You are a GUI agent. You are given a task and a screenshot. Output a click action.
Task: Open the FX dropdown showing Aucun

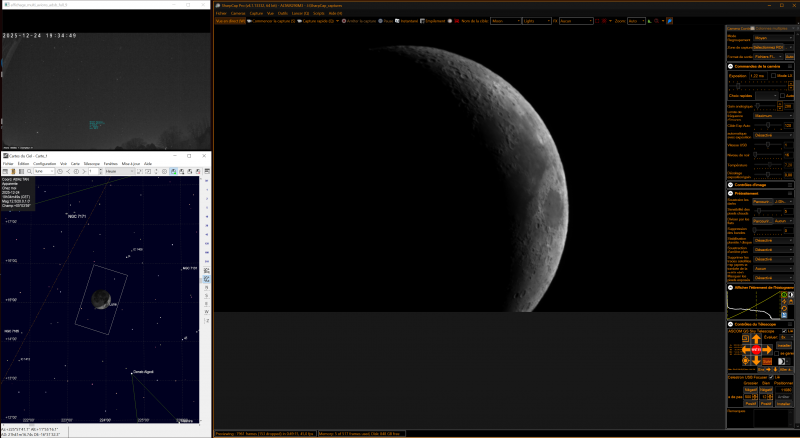tap(576, 21)
